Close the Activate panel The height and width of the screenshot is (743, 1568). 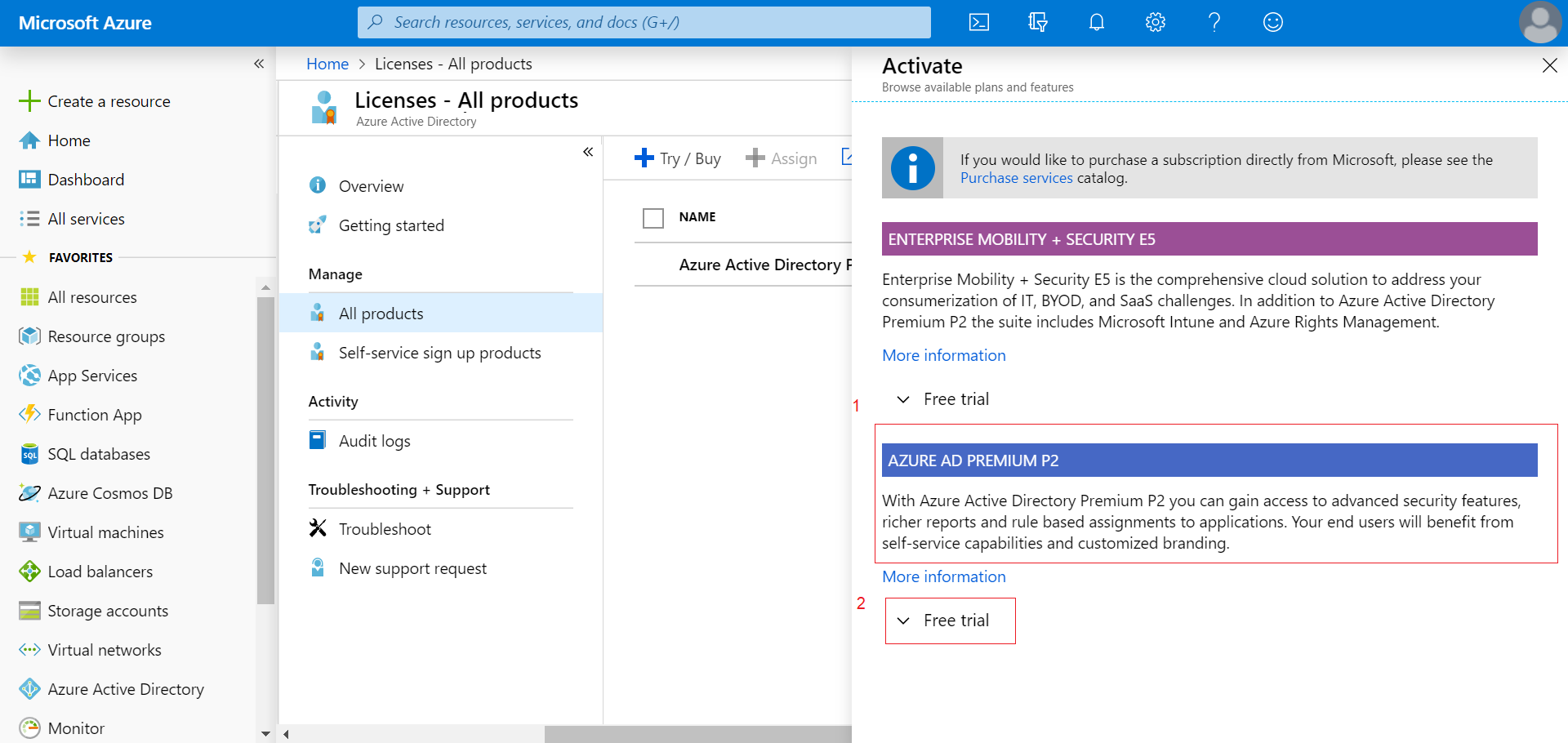pyautogui.click(x=1549, y=65)
